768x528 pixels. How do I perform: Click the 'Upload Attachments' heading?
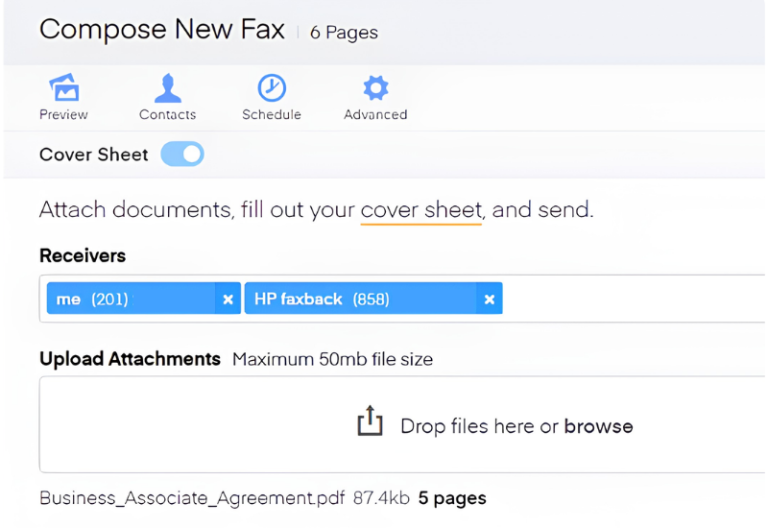(130, 359)
